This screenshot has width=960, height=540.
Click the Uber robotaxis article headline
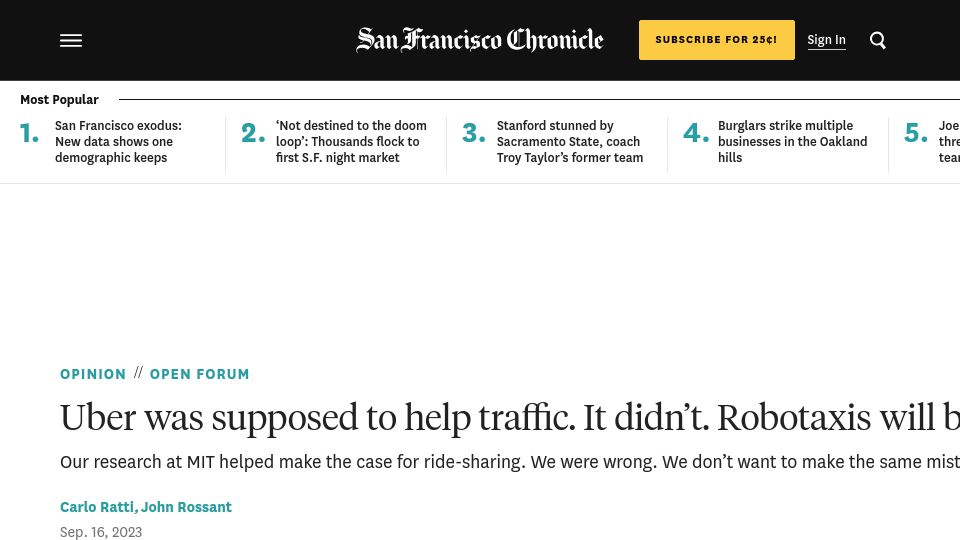tap(510, 418)
